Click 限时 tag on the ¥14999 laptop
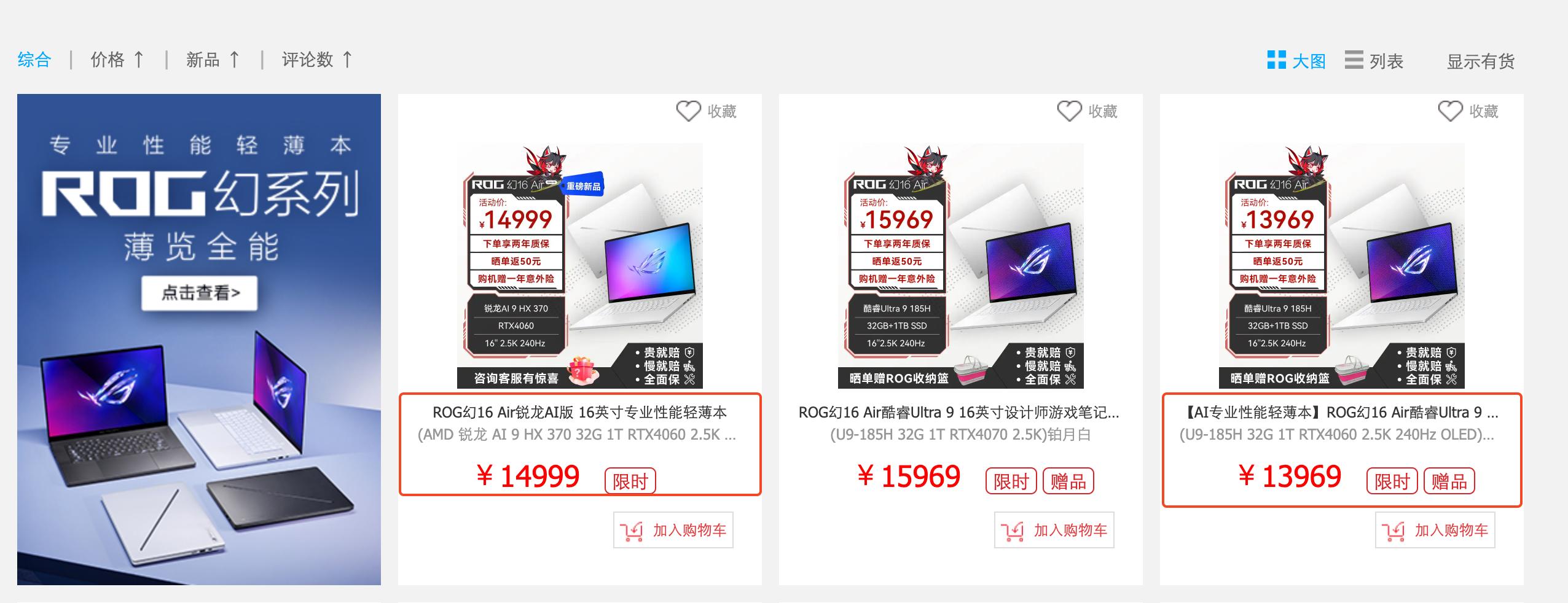This screenshot has width=1568, height=603. tap(630, 481)
